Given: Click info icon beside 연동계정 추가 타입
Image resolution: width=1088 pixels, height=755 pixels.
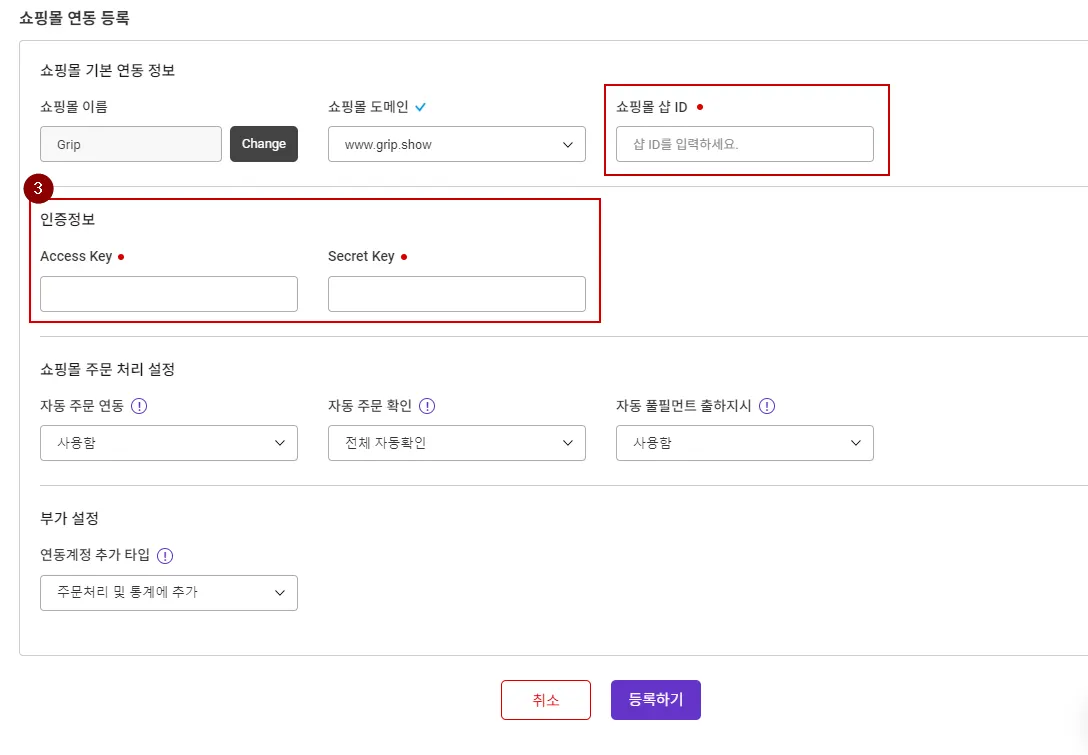Looking at the screenshot, I should click(x=165, y=556).
